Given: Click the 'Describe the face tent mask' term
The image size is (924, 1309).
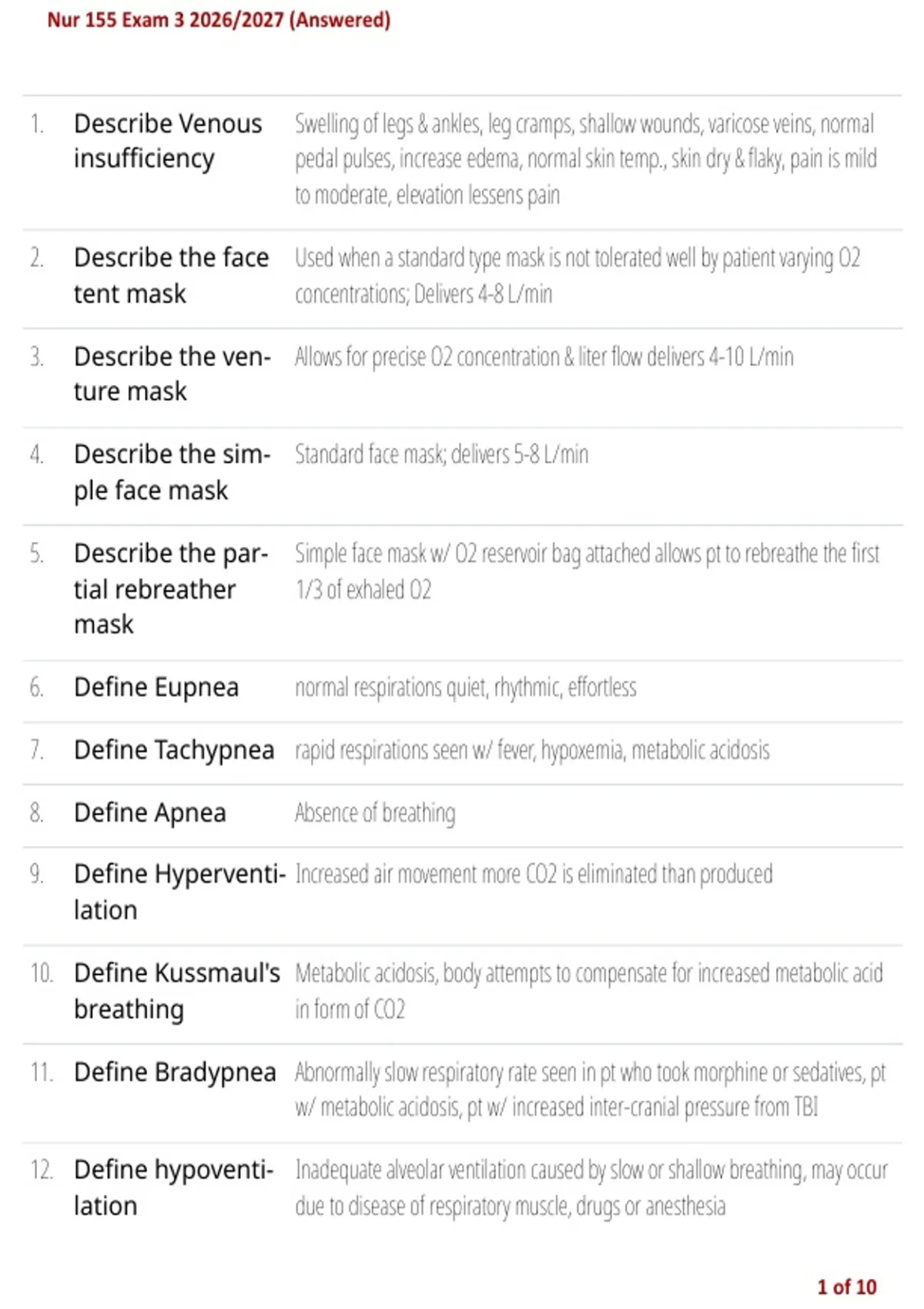Looking at the screenshot, I should (171, 275).
